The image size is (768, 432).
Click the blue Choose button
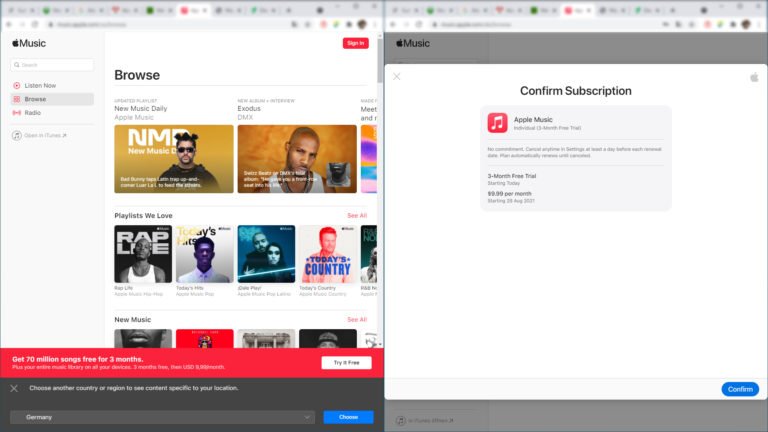pos(348,417)
